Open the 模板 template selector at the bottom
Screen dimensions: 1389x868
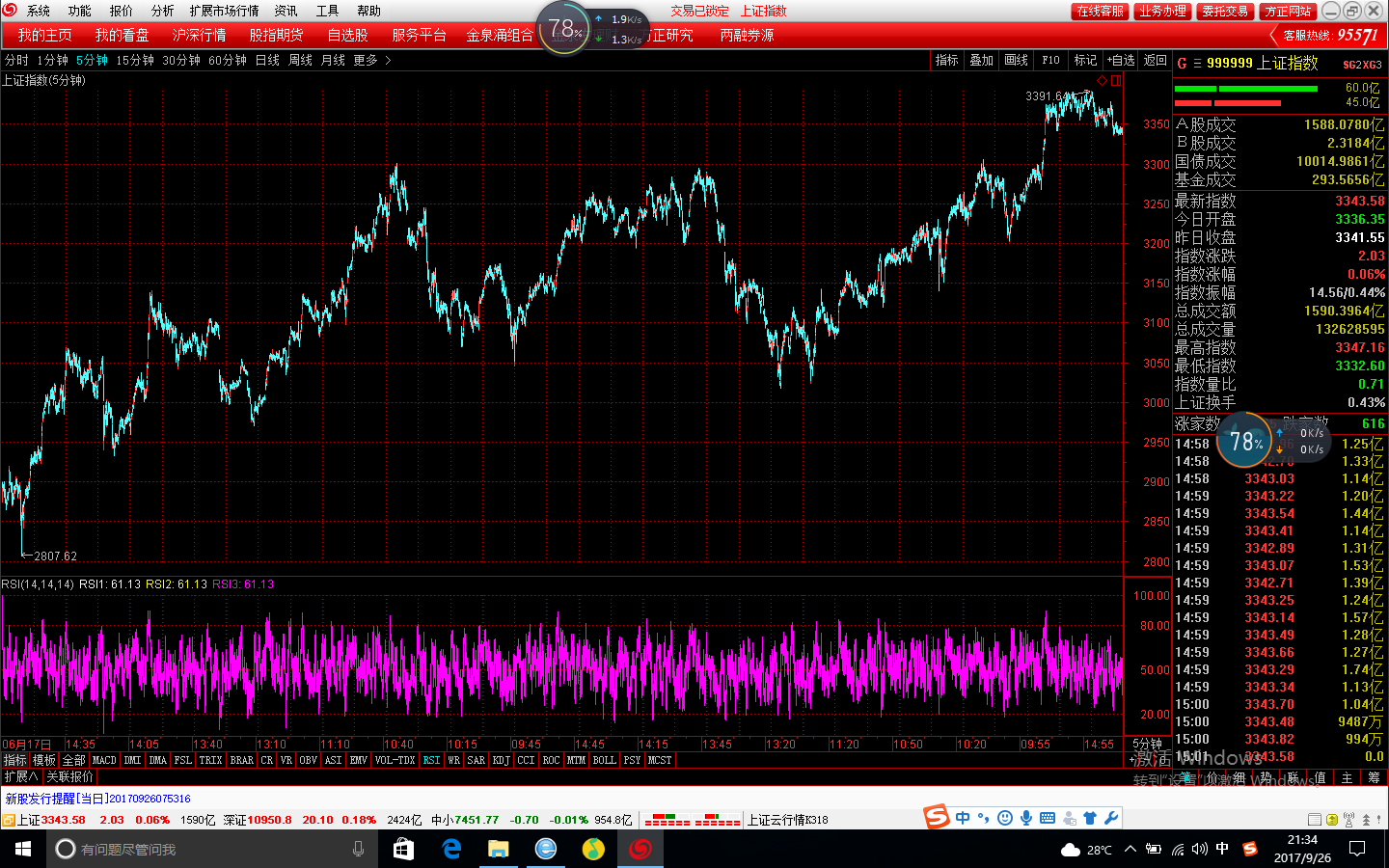44,760
